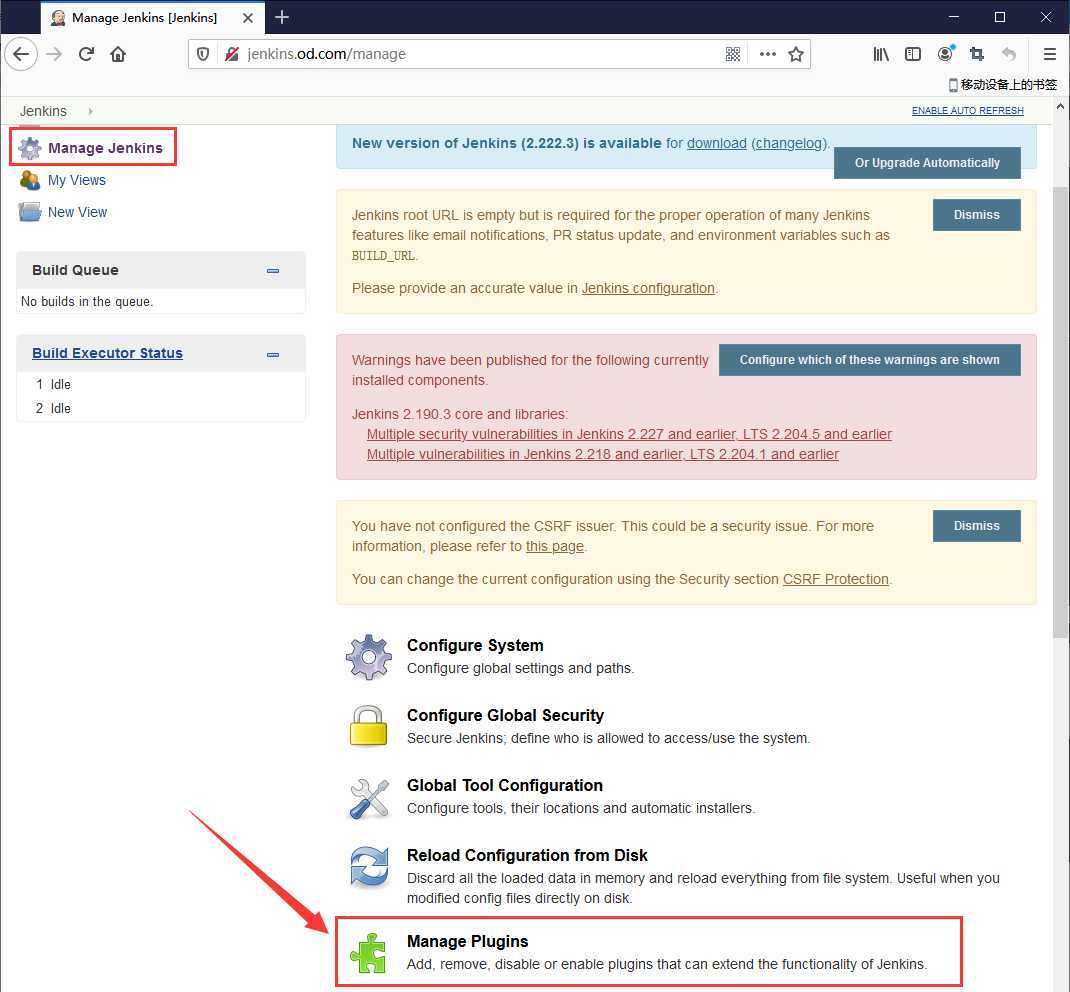Click the insecure connection lock icon
The height and width of the screenshot is (992, 1070).
pyautogui.click(x=232, y=54)
